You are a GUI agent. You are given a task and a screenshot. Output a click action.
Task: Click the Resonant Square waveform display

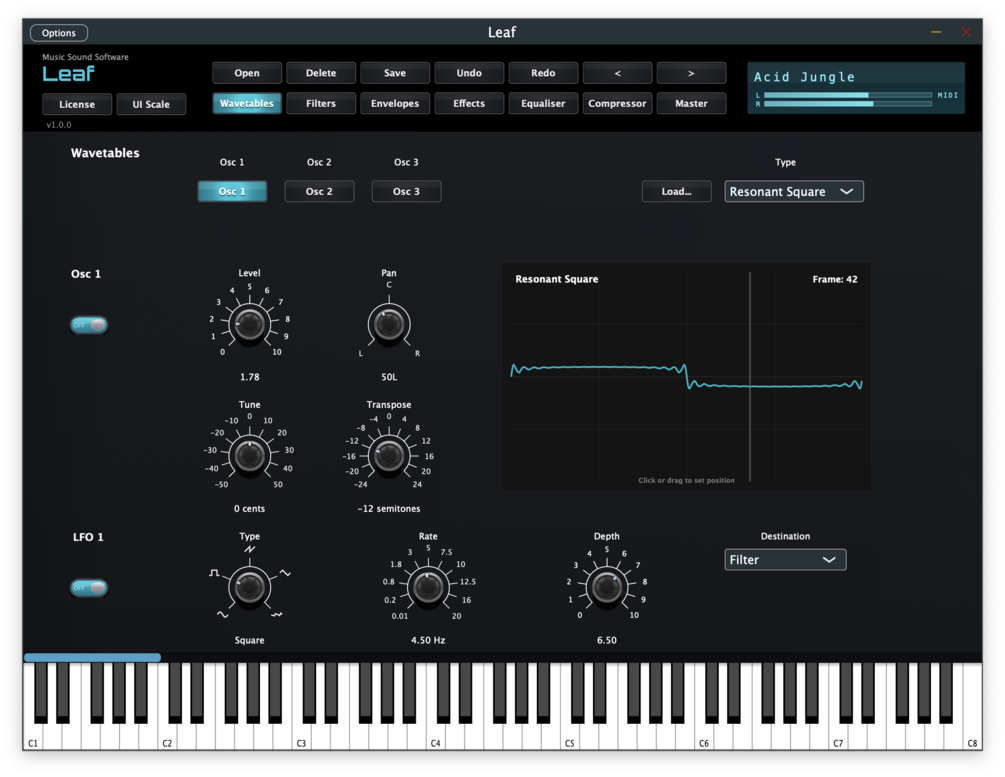[x=686, y=377]
